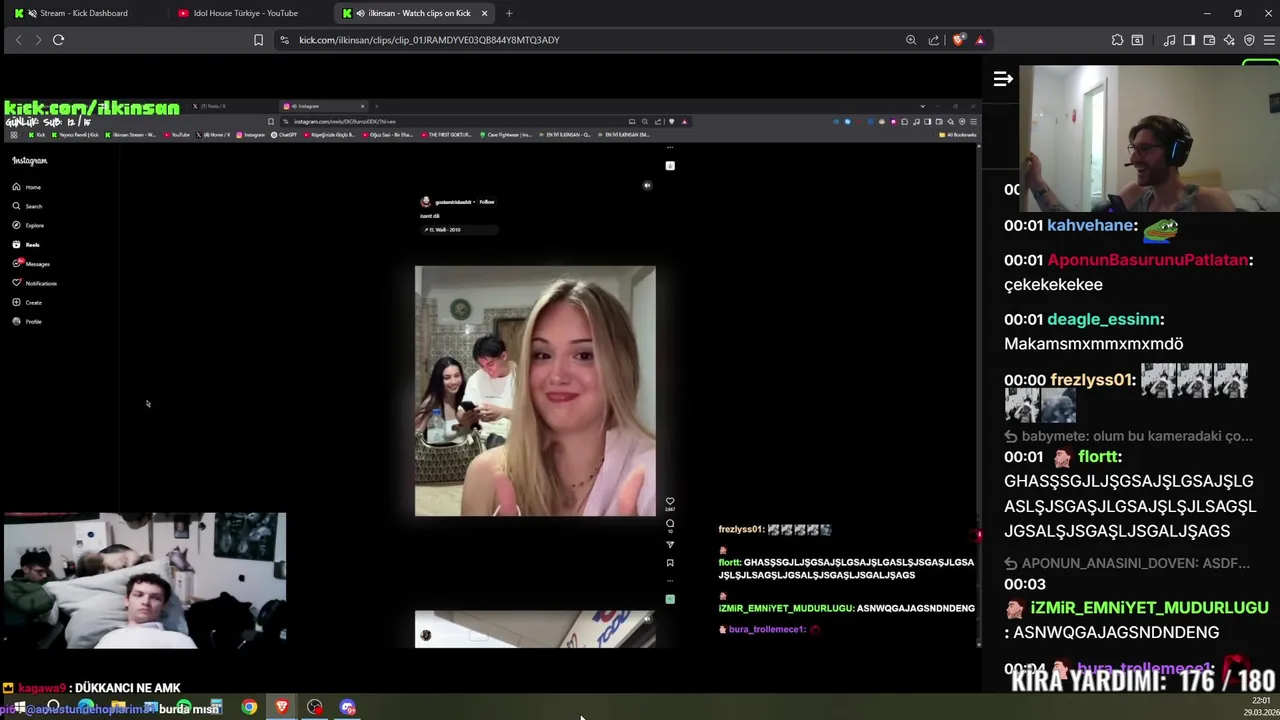This screenshot has height=720, width=1280.
Task: Click the zoom magnifier in address bar
Action: tap(911, 40)
